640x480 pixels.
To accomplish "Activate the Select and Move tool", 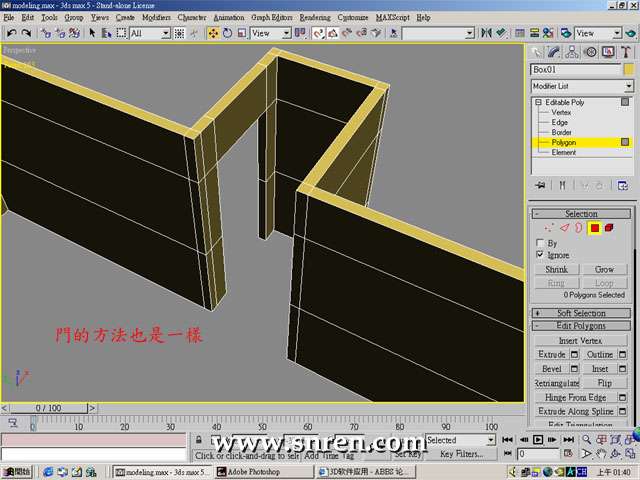I will 213,33.
